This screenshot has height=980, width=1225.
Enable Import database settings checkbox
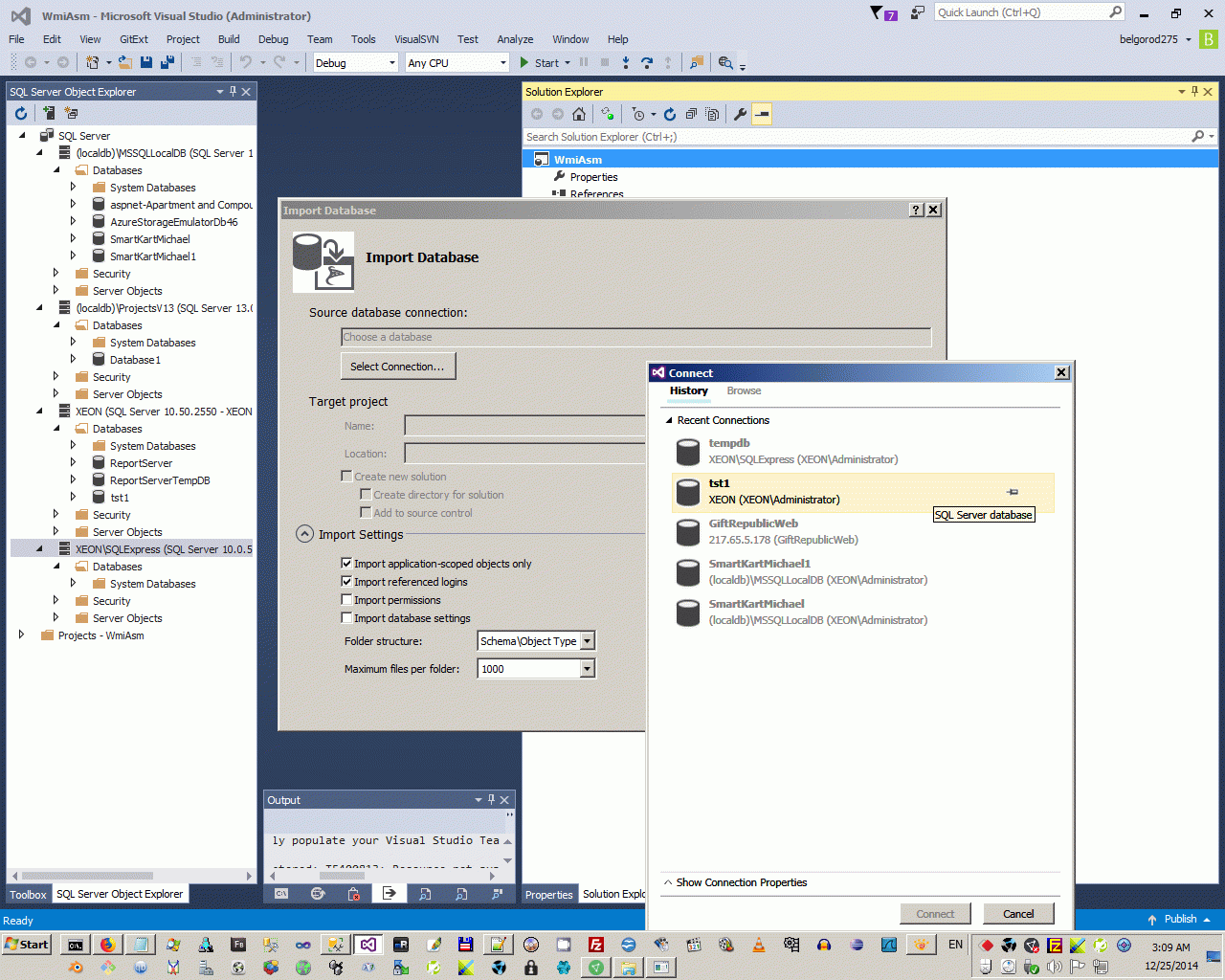pos(347,618)
